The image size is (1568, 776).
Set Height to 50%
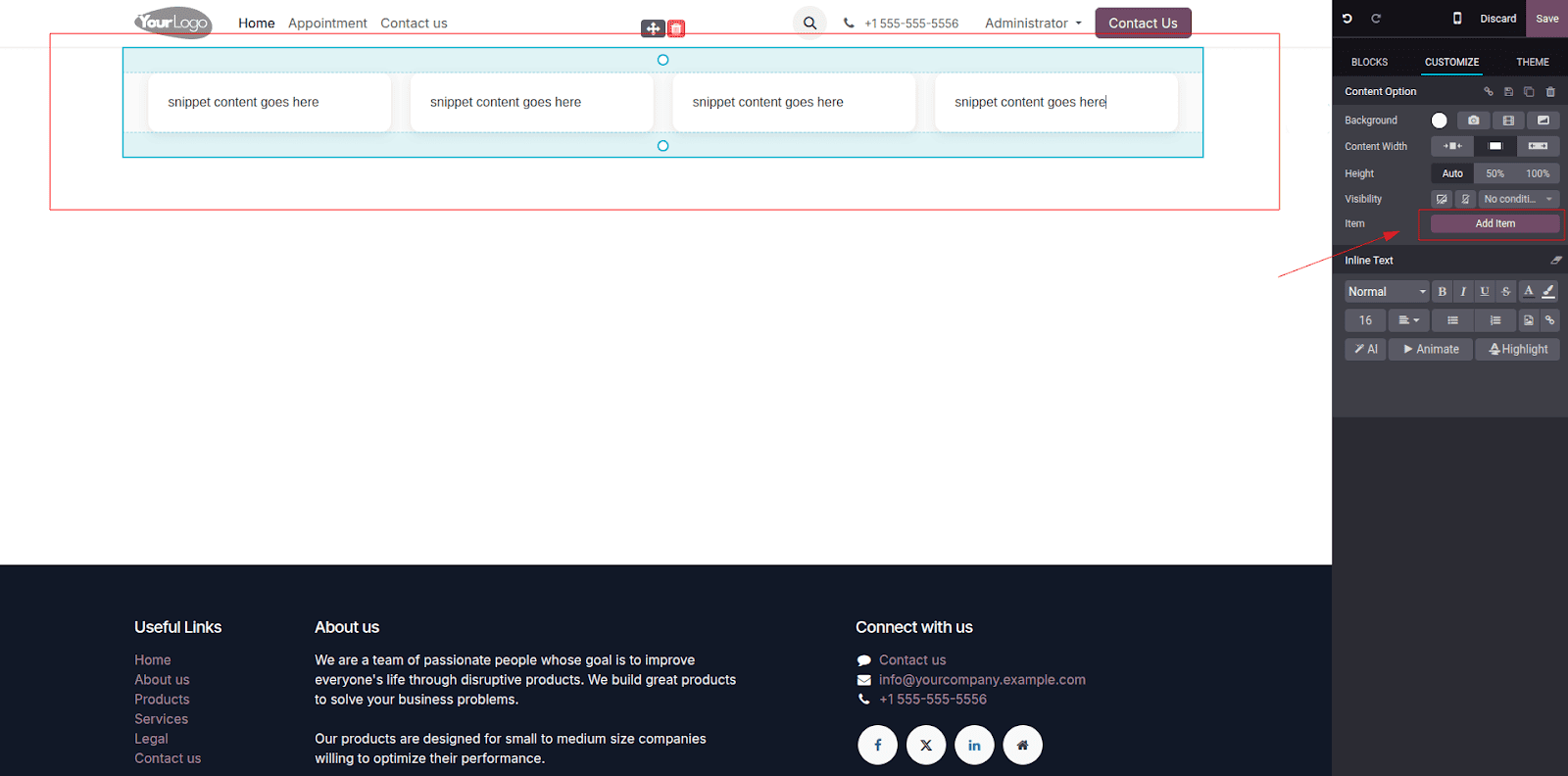pos(1495,173)
